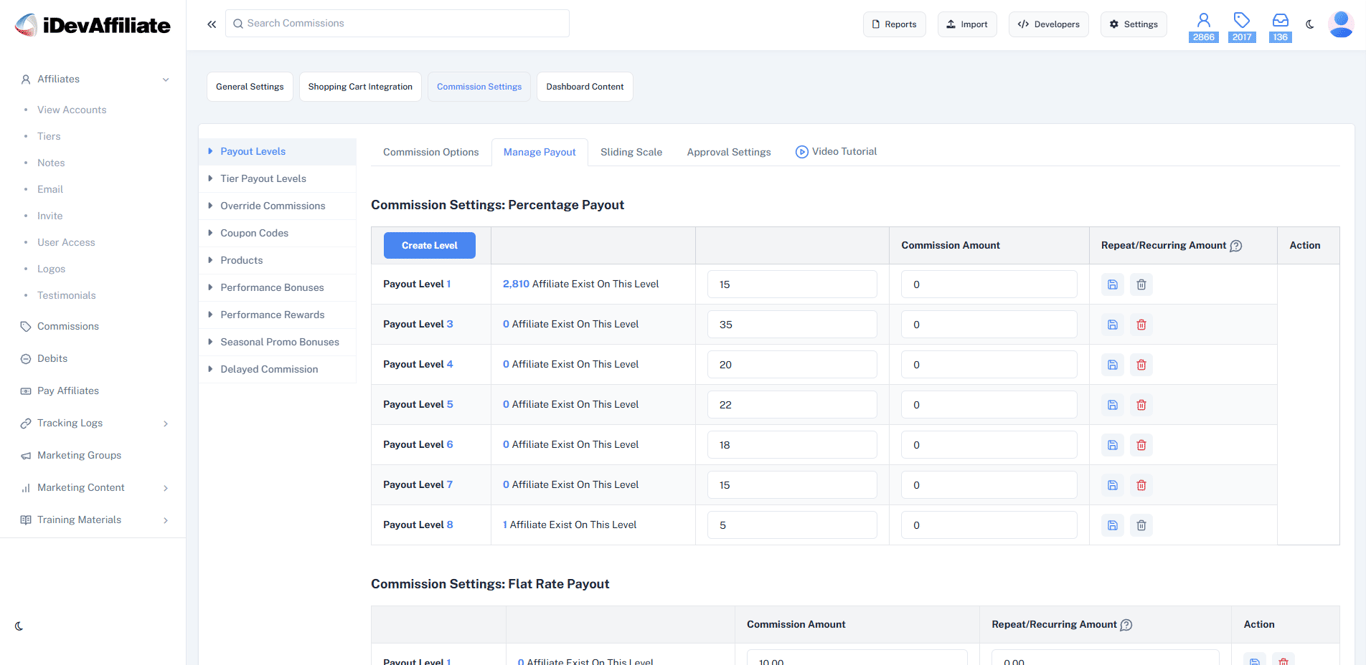Viewport: 1366px width, 665px height.
Task: Open the user profile avatar
Action: [x=1341, y=23]
